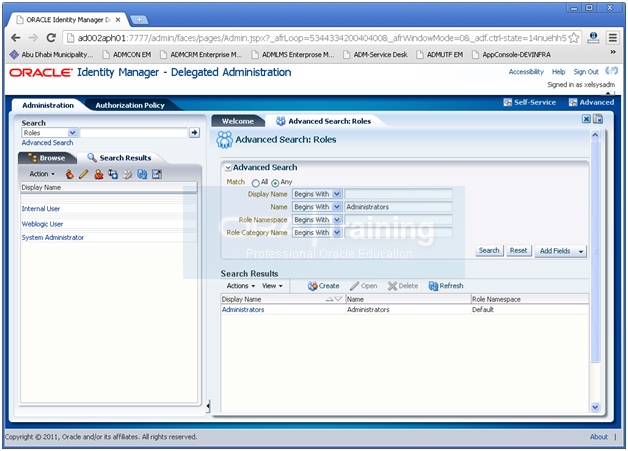This screenshot has width=628, height=451.
Task: Open the Action menu in left panel
Action: tap(42, 174)
